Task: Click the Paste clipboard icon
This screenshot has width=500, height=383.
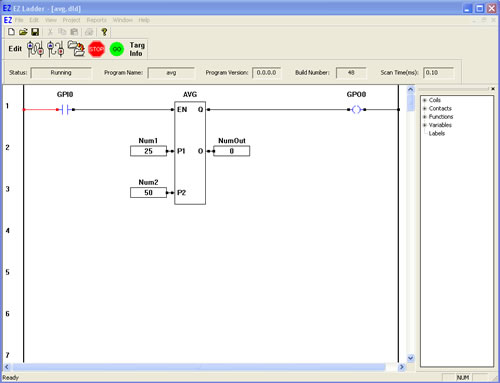Action: tap(74, 32)
